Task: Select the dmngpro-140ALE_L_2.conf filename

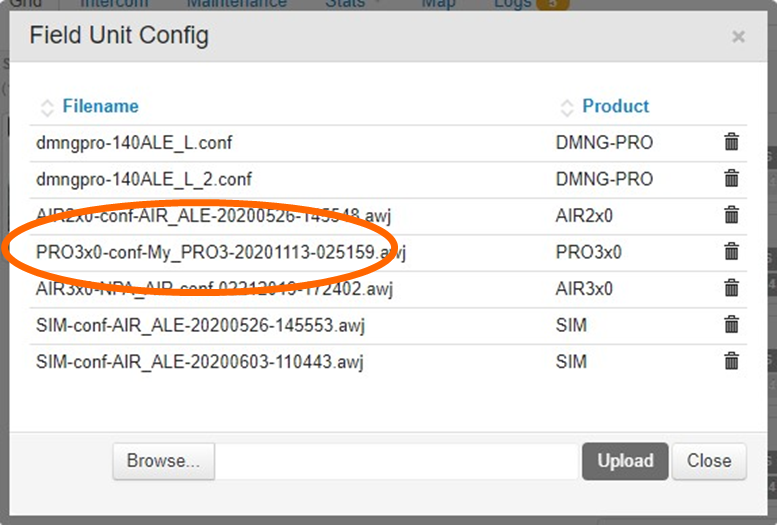Action: point(143,179)
